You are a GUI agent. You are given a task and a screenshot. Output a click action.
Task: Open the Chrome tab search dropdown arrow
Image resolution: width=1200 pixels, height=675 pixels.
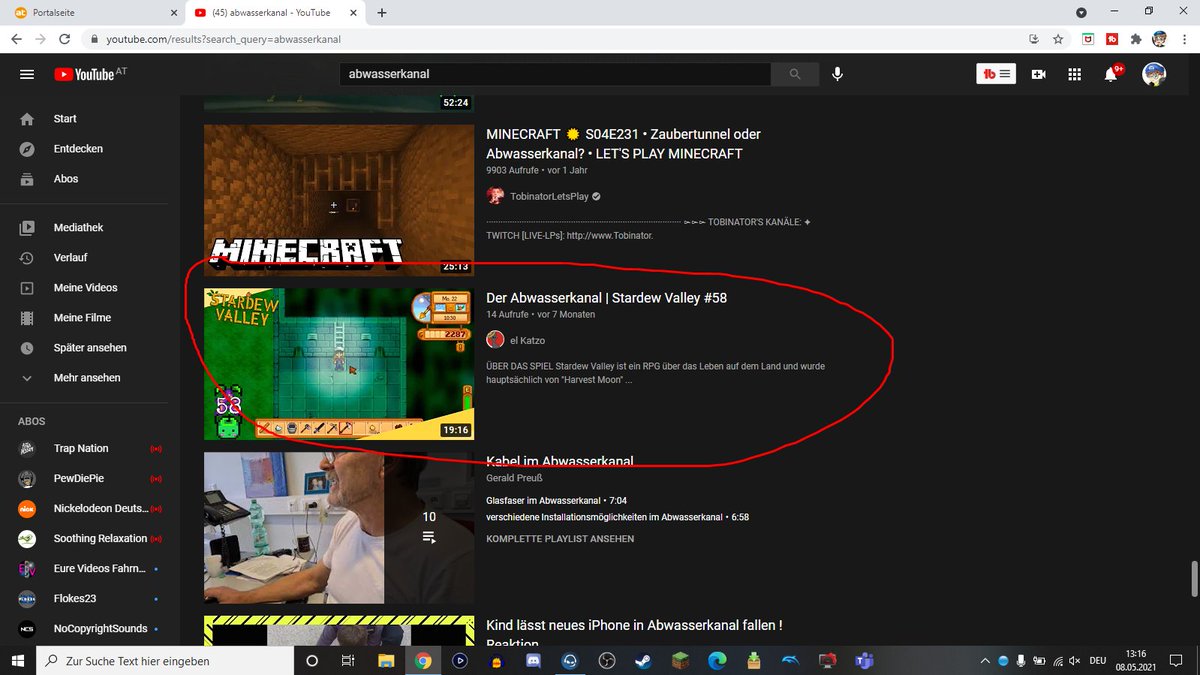[1081, 13]
